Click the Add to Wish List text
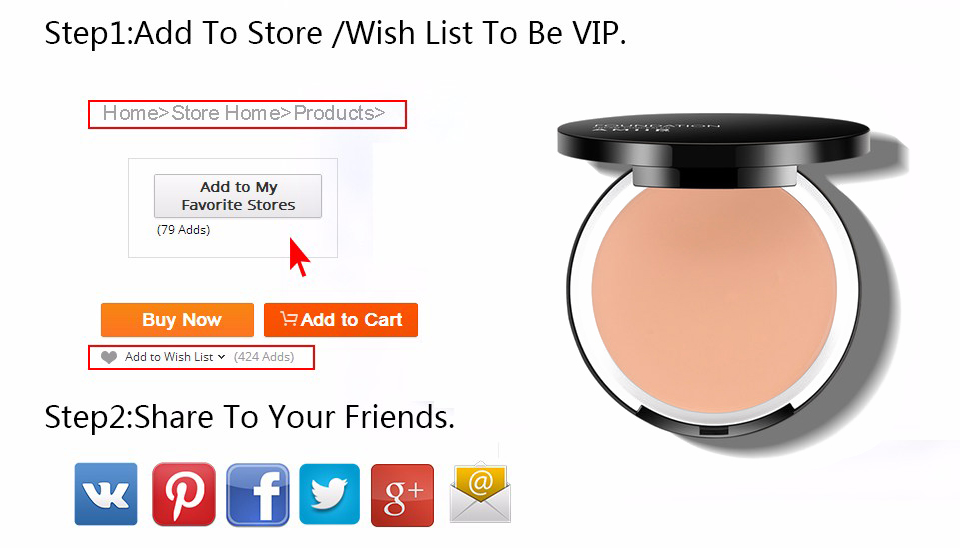 tap(169, 357)
